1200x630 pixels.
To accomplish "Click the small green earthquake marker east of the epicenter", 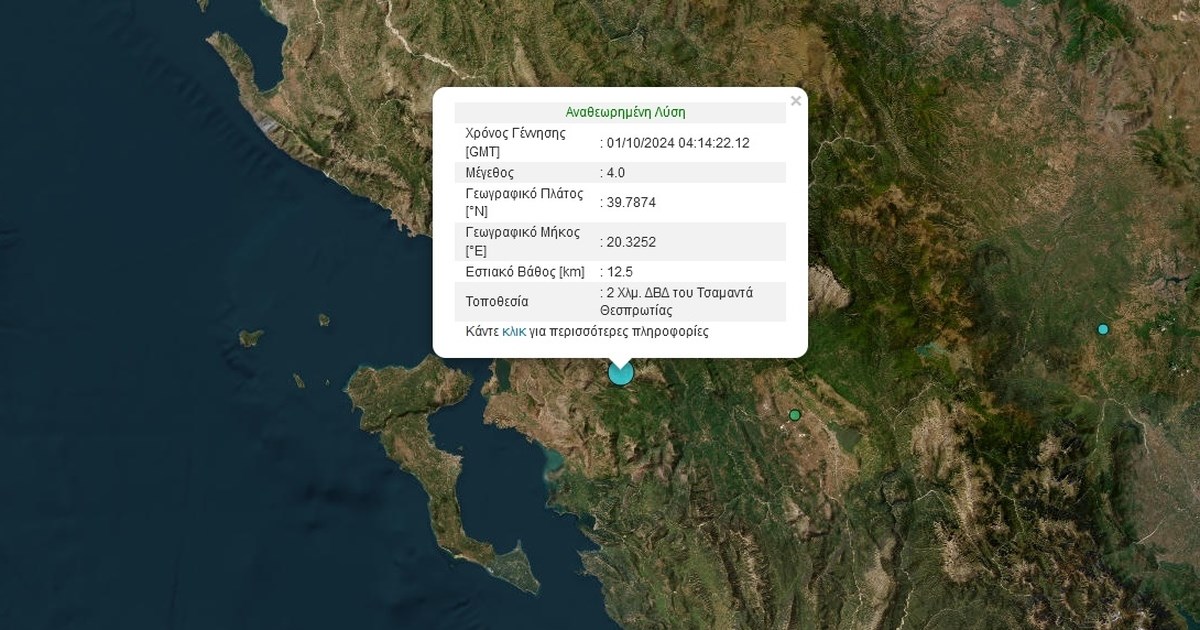I will click(x=795, y=415).
